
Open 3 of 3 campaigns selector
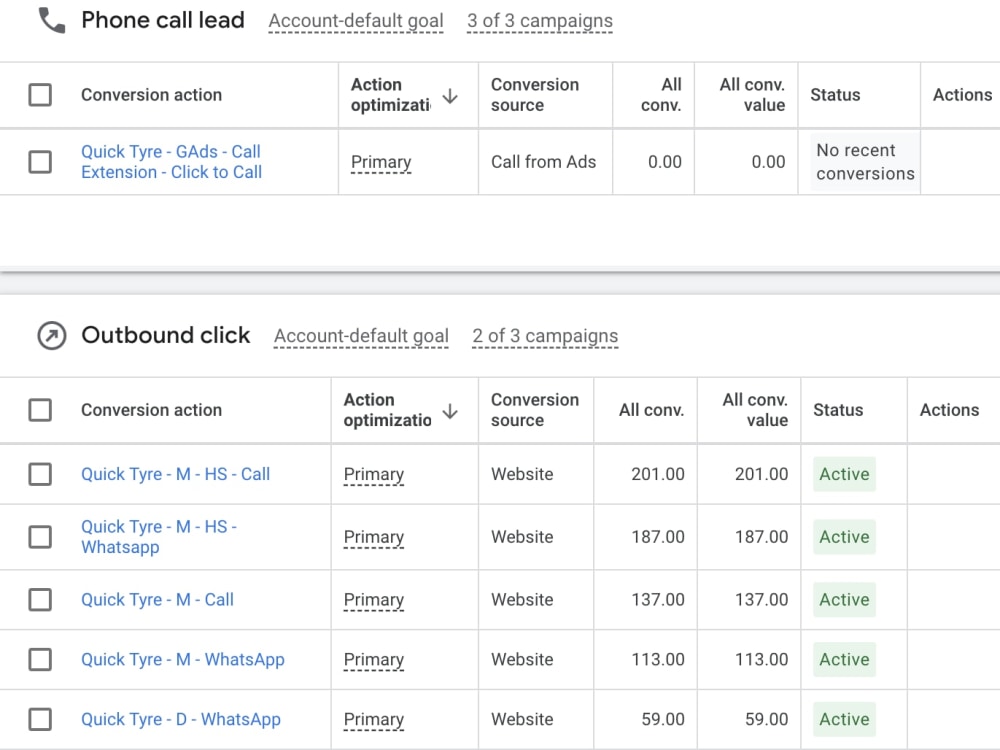(x=540, y=21)
